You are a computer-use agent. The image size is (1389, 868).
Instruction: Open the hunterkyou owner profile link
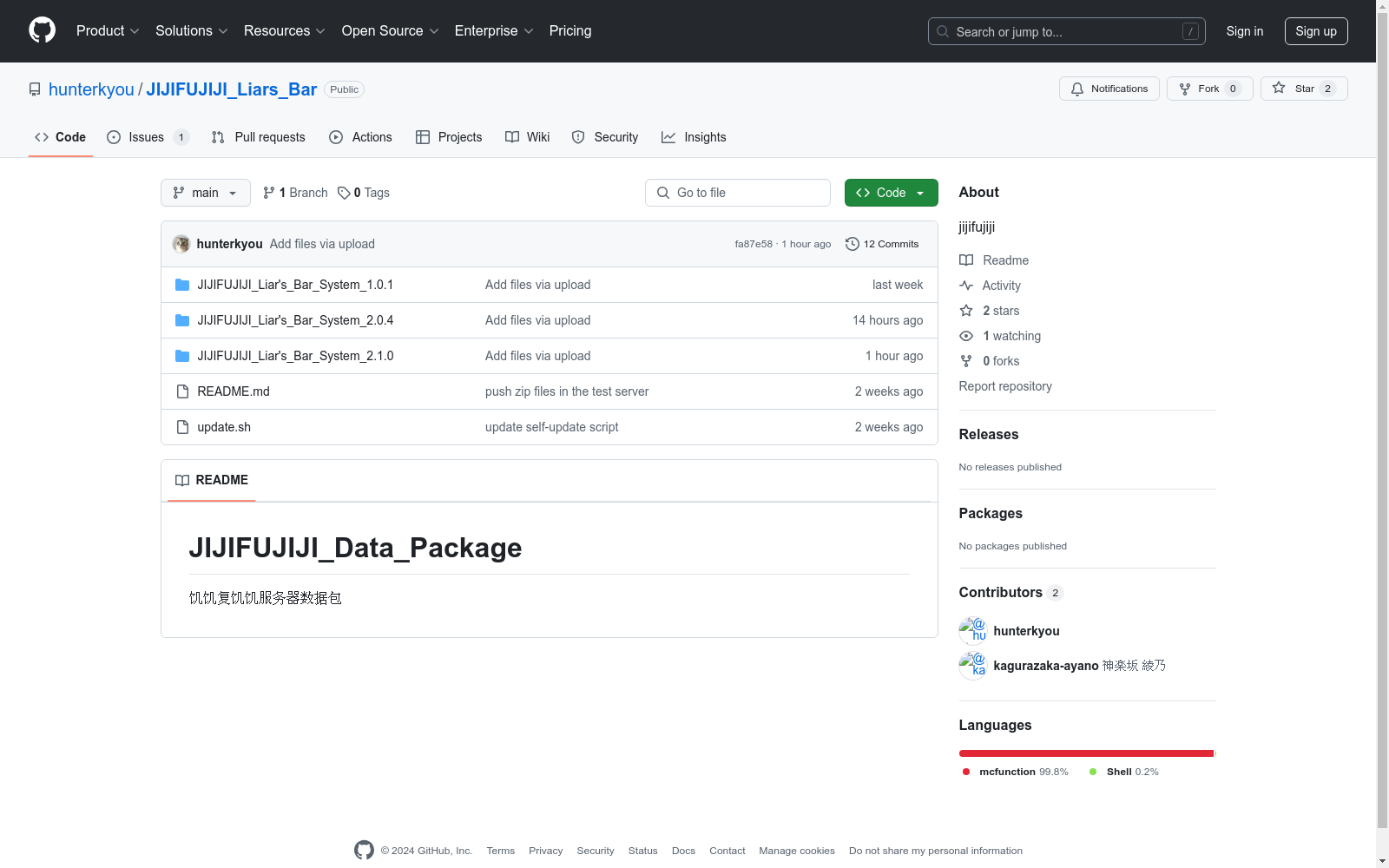pyautogui.click(x=91, y=89)
